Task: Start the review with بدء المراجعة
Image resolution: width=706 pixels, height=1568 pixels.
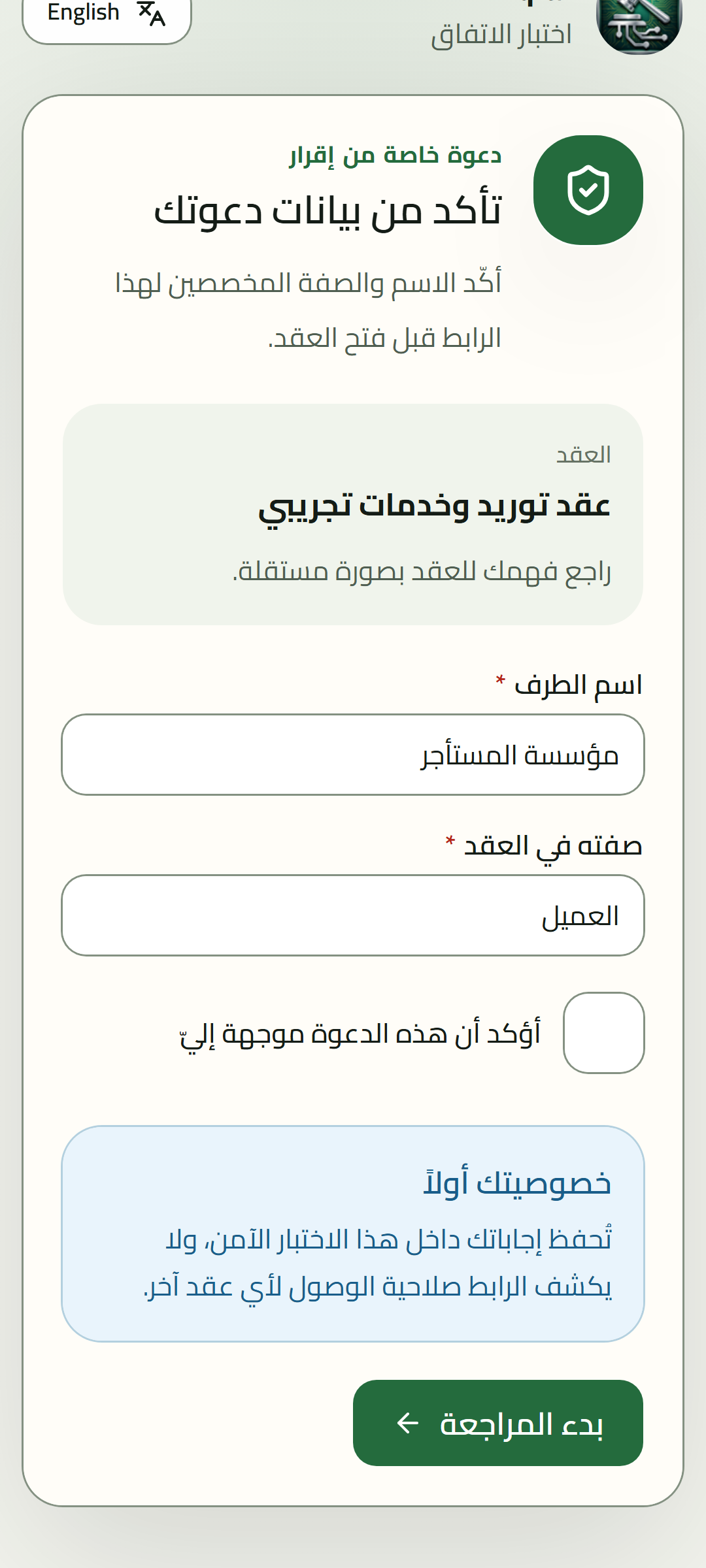Action: 498,1423
